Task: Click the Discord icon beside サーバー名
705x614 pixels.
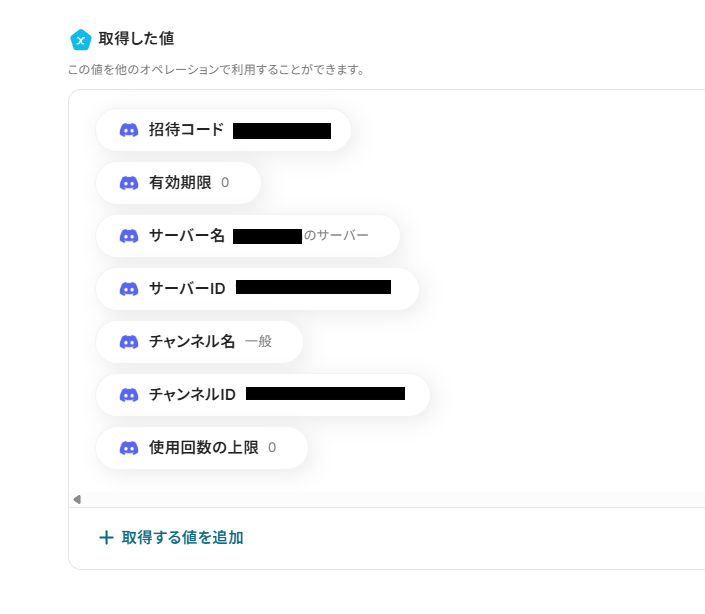Action: [129, 236]
